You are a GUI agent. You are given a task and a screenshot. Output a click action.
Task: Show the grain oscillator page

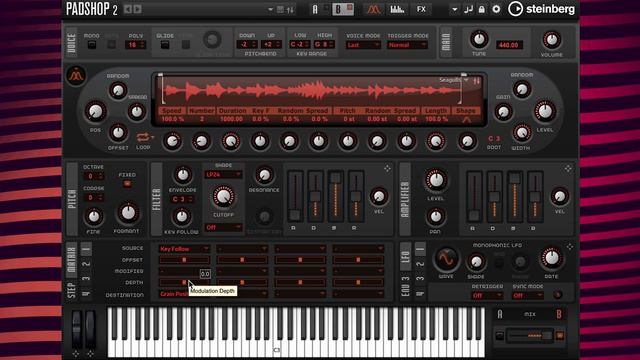click(373, 9)
